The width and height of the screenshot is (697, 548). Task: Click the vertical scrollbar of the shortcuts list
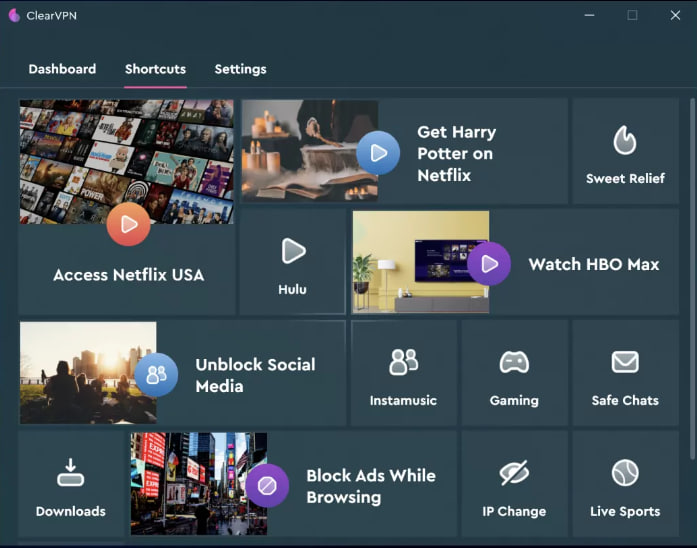point(692,280)
